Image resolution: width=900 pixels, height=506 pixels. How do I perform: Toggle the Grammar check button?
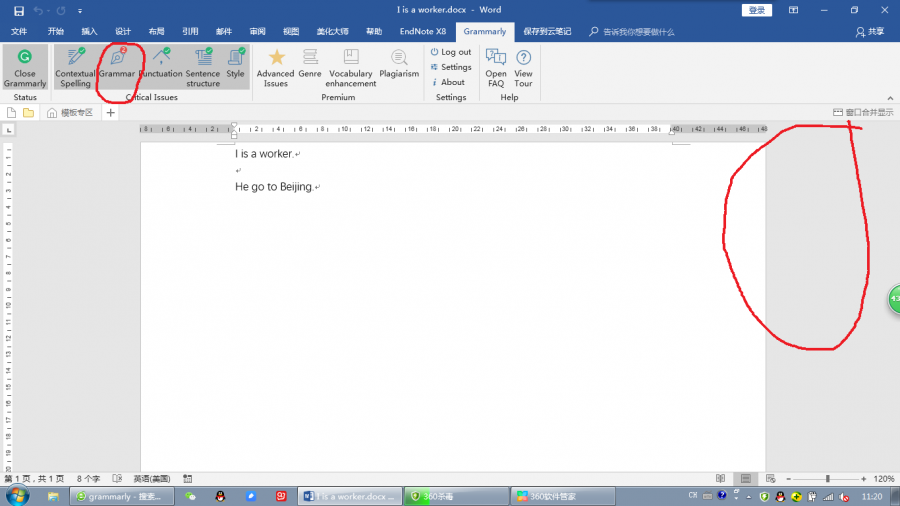pyautogui.click(x=117, y=66)
